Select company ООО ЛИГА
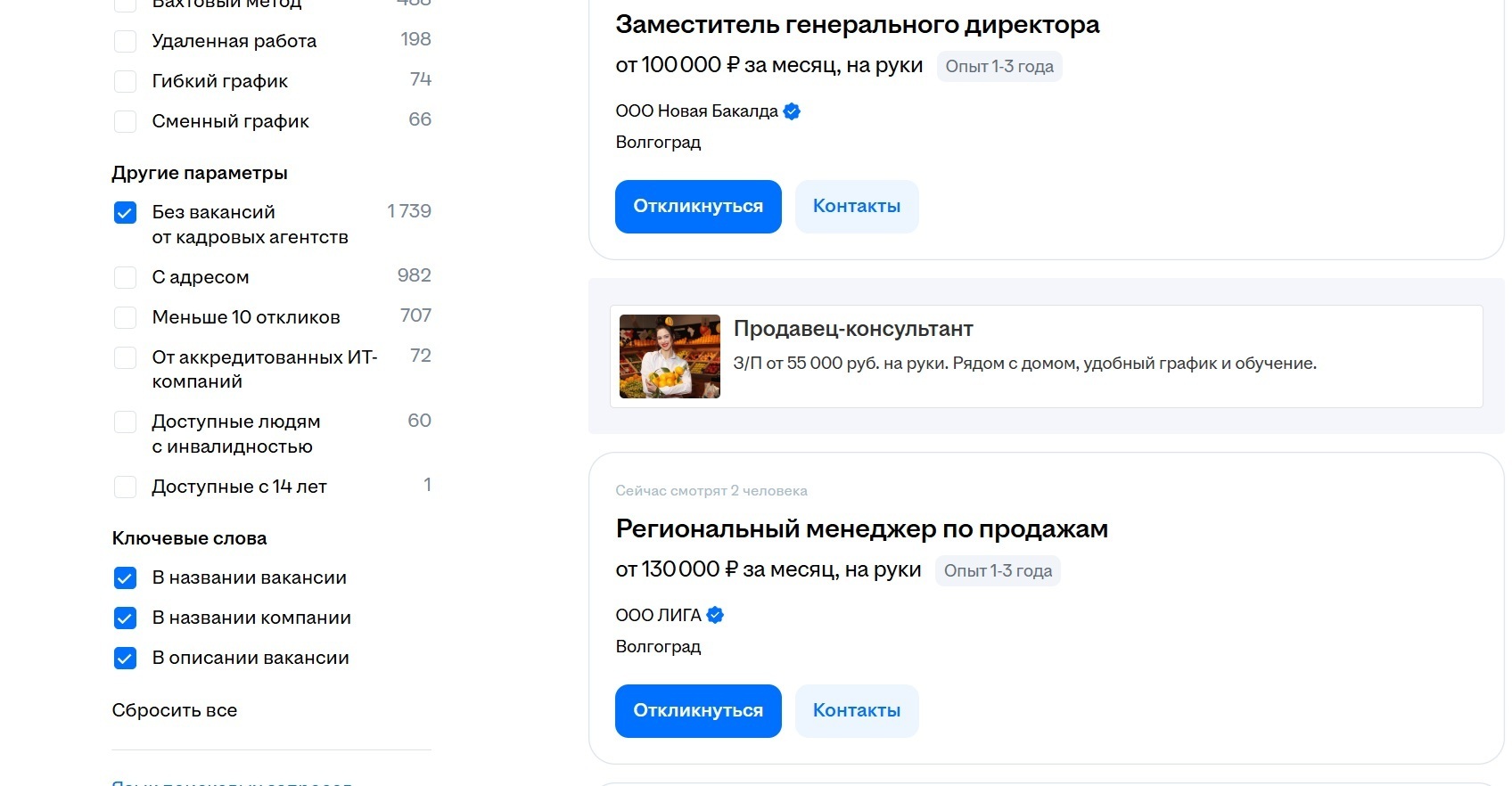 659,615
